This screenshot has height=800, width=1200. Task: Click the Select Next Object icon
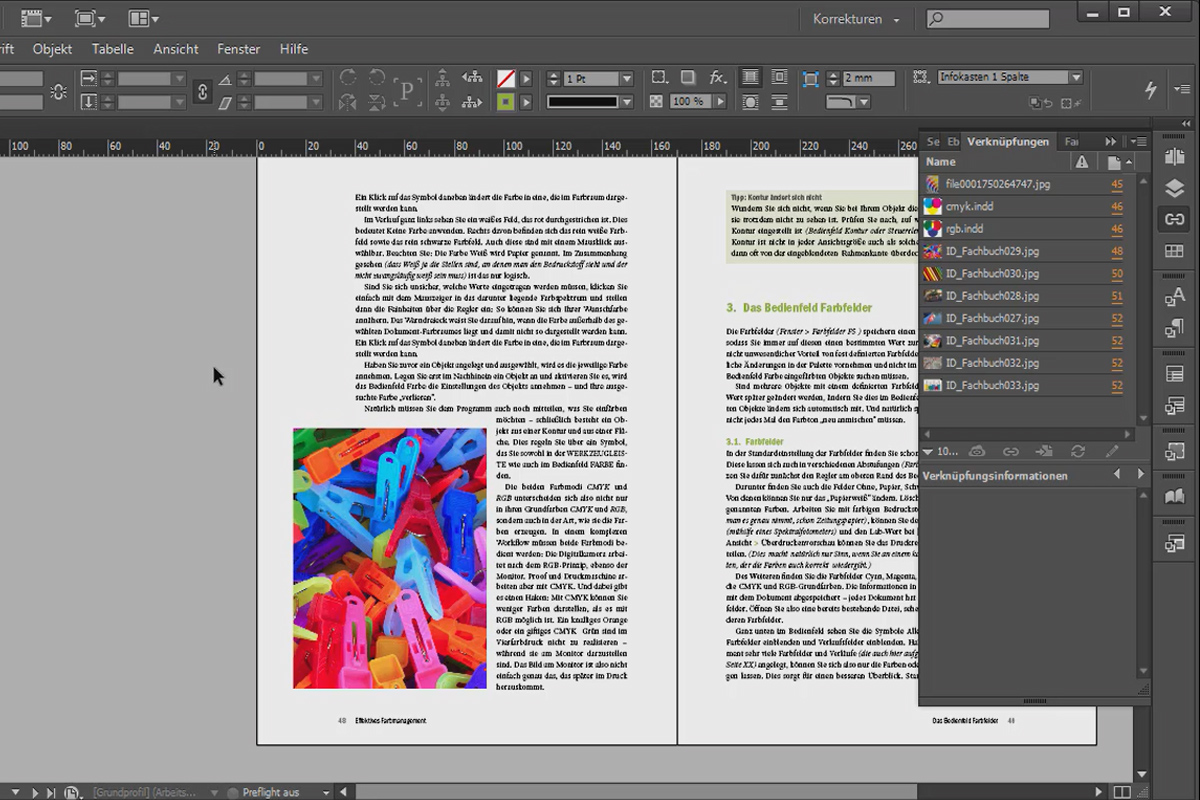coord(472,102)
